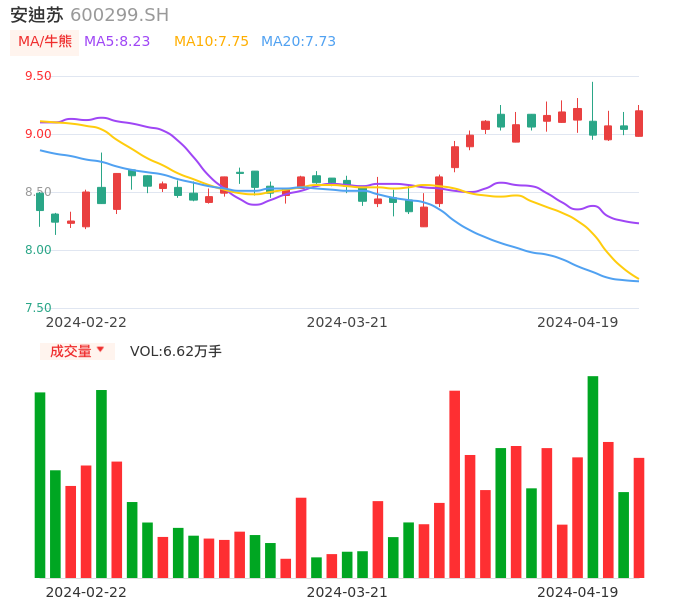Click the tallest green volume bar

[x=593, y=476]
